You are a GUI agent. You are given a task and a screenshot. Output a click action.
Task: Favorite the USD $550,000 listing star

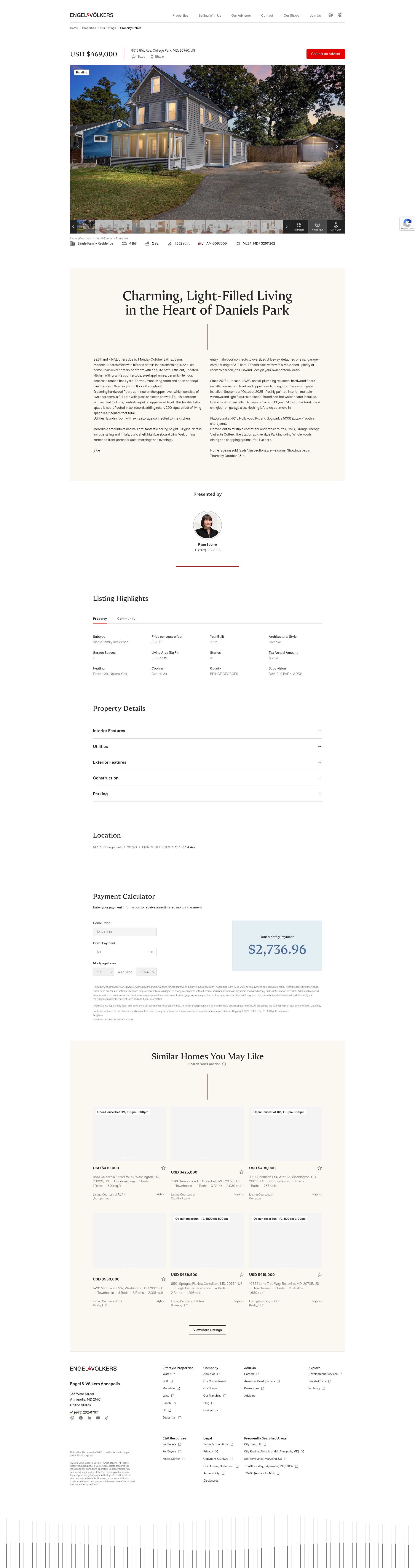coord(163,1279)
